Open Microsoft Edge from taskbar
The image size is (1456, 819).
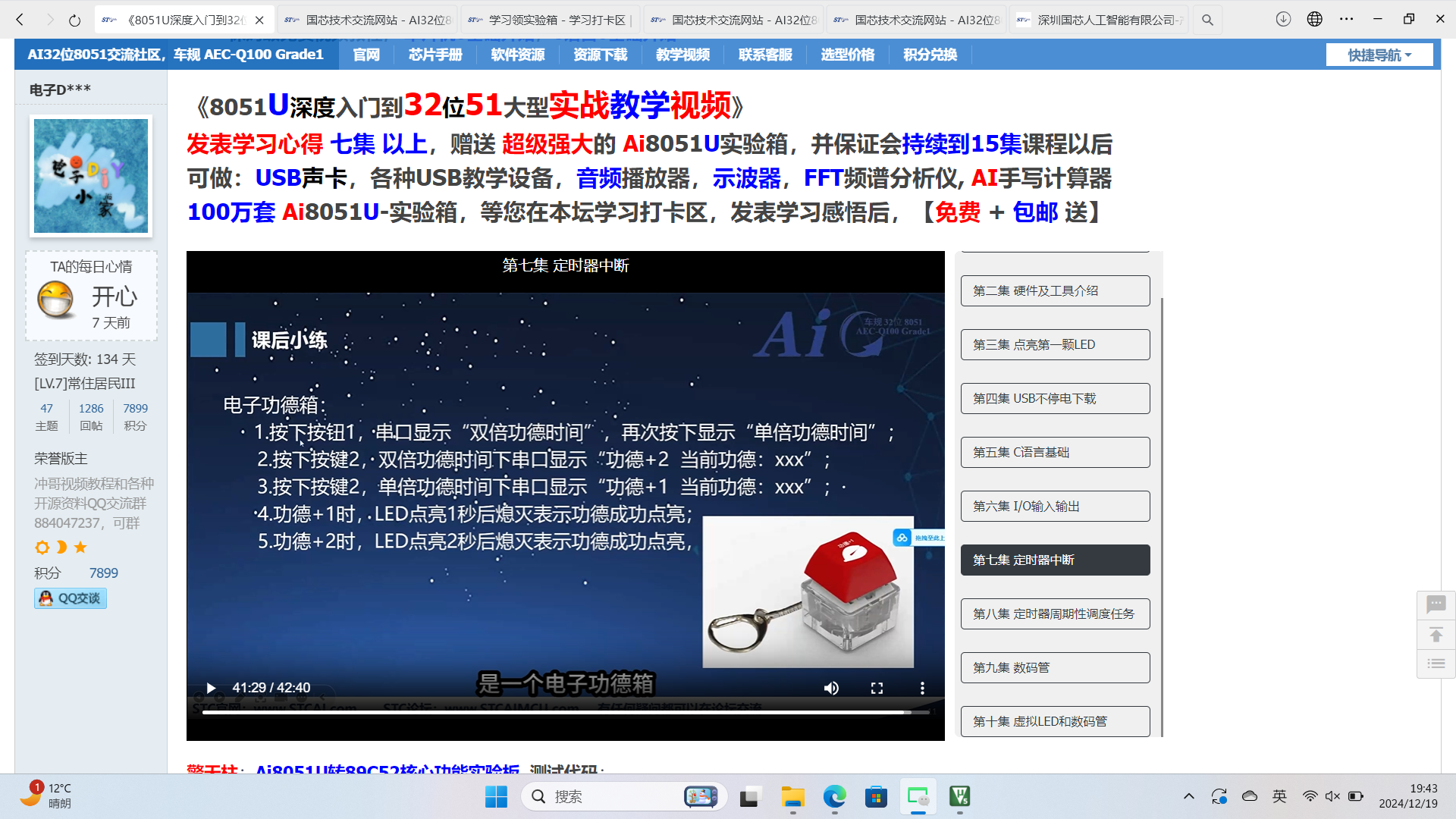click(x=834, y=796)
